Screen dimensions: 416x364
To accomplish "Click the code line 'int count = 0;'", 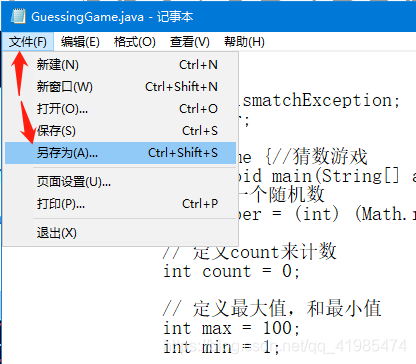I will (x=231, y=271).
